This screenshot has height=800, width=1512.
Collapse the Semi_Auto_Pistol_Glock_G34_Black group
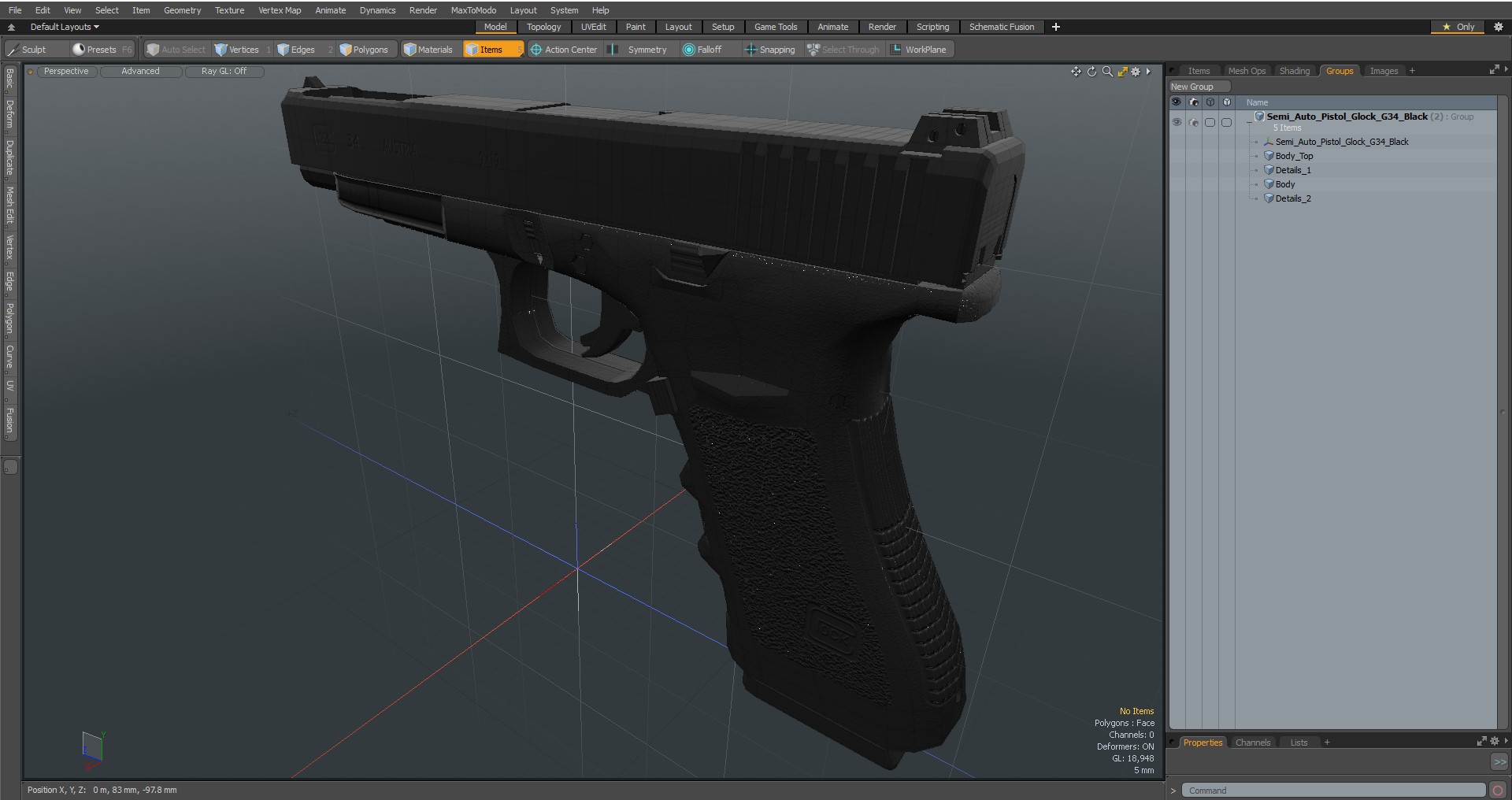pyautogui.click(x=1250, y=122)
